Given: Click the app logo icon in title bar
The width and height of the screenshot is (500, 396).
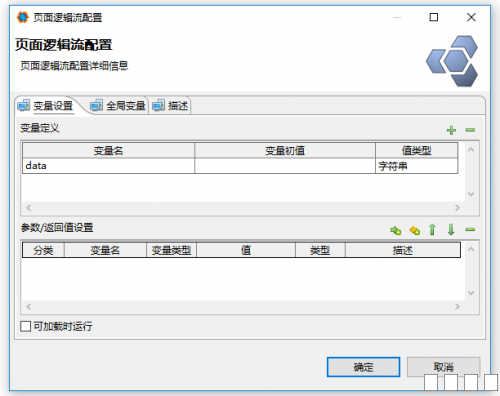Looking at the screenshot, I should (x=23, y=17).
